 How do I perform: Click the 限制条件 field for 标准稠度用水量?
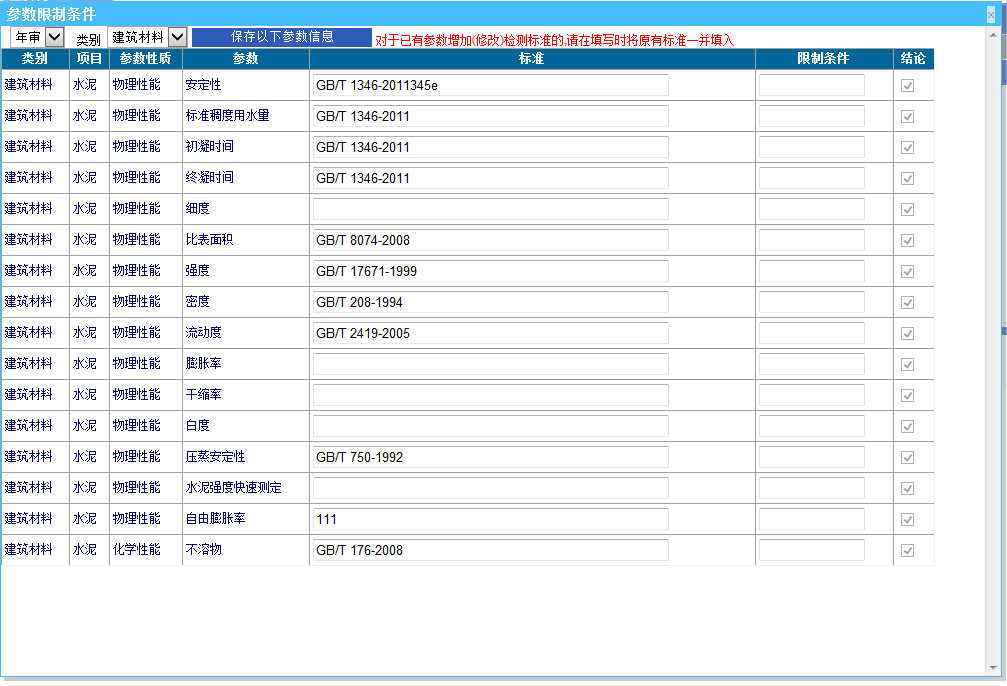(811, 116)
